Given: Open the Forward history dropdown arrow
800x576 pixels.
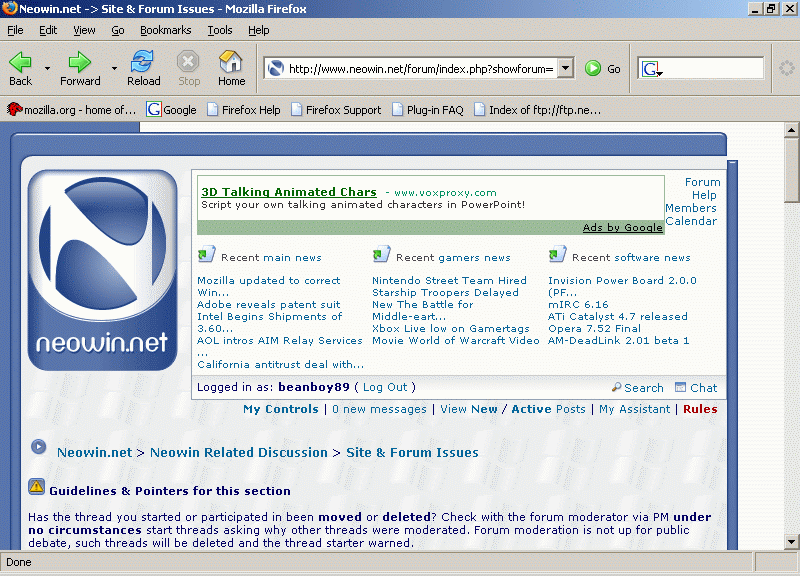Looking at the screenshot, I should [x=114, y=68].
